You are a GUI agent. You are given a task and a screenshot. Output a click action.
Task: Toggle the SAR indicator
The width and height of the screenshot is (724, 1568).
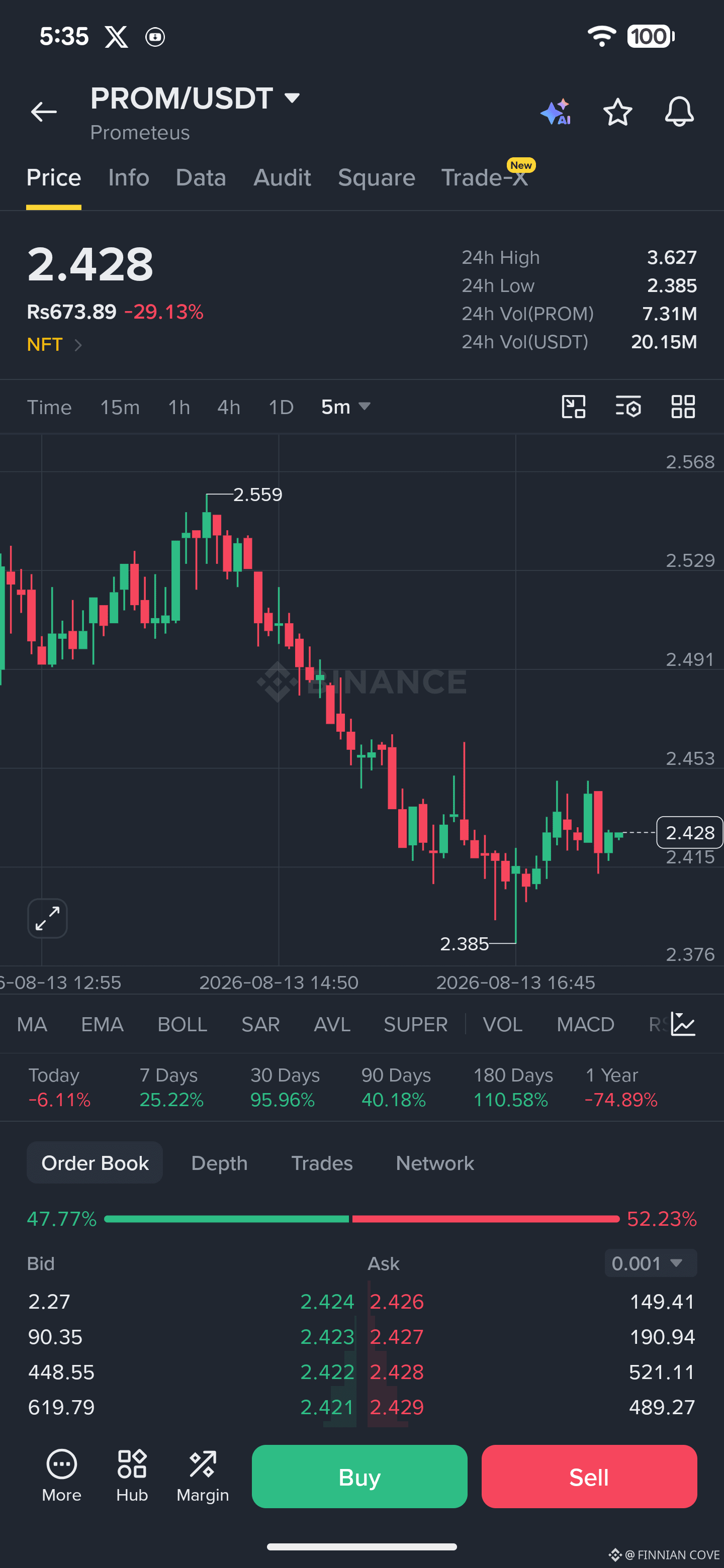click(x=260, y=1024)
